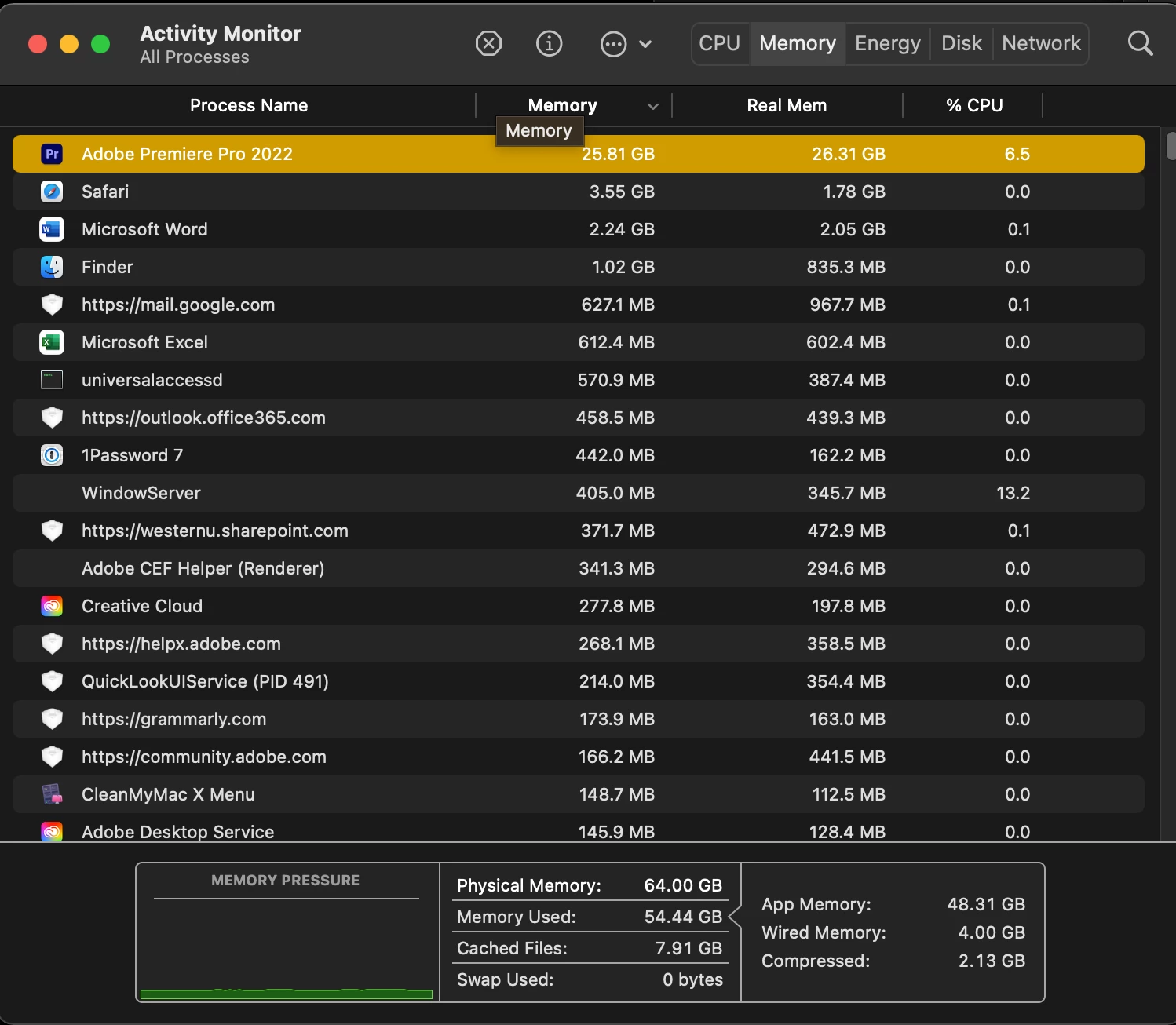Select the https://outlook.office365.com process
The image size is (1176, 1025).
click(203, 418)
